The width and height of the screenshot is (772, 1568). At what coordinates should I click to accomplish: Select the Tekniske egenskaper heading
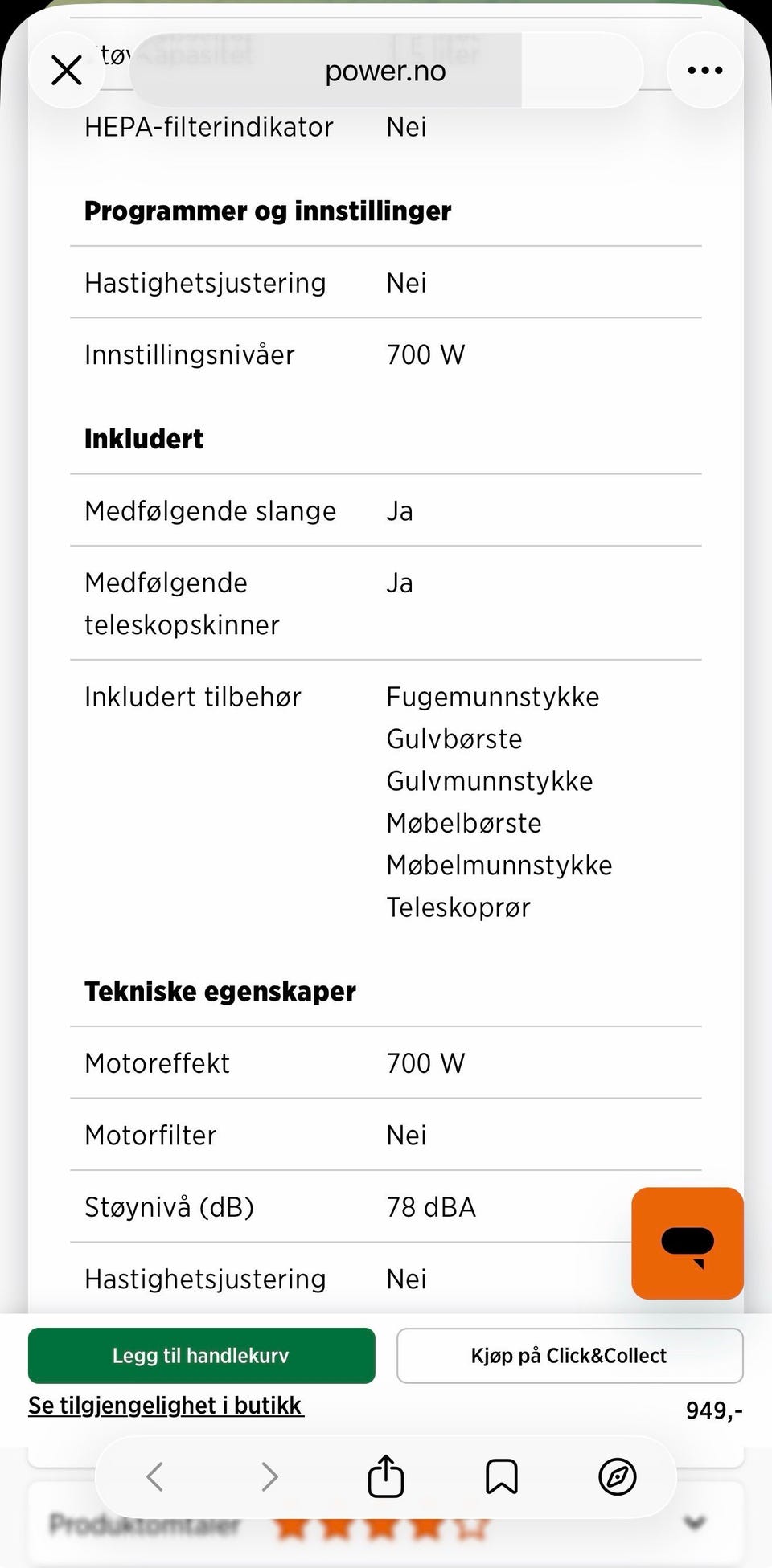[220, 992]
